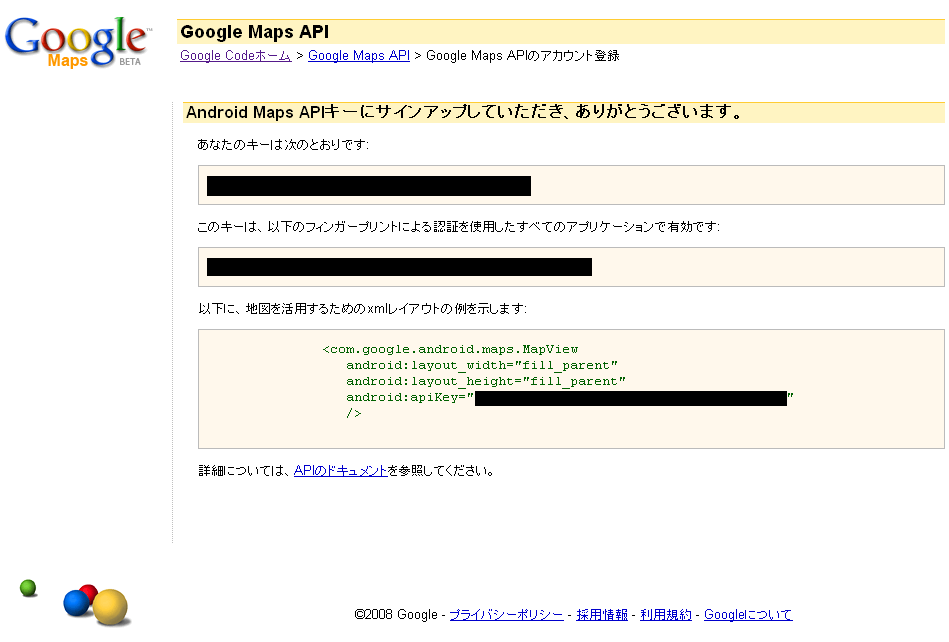The height and width of the screenshot is (642, 949).
Task: Open the プライバシーポリシー footer link
Action: point(506,615)
